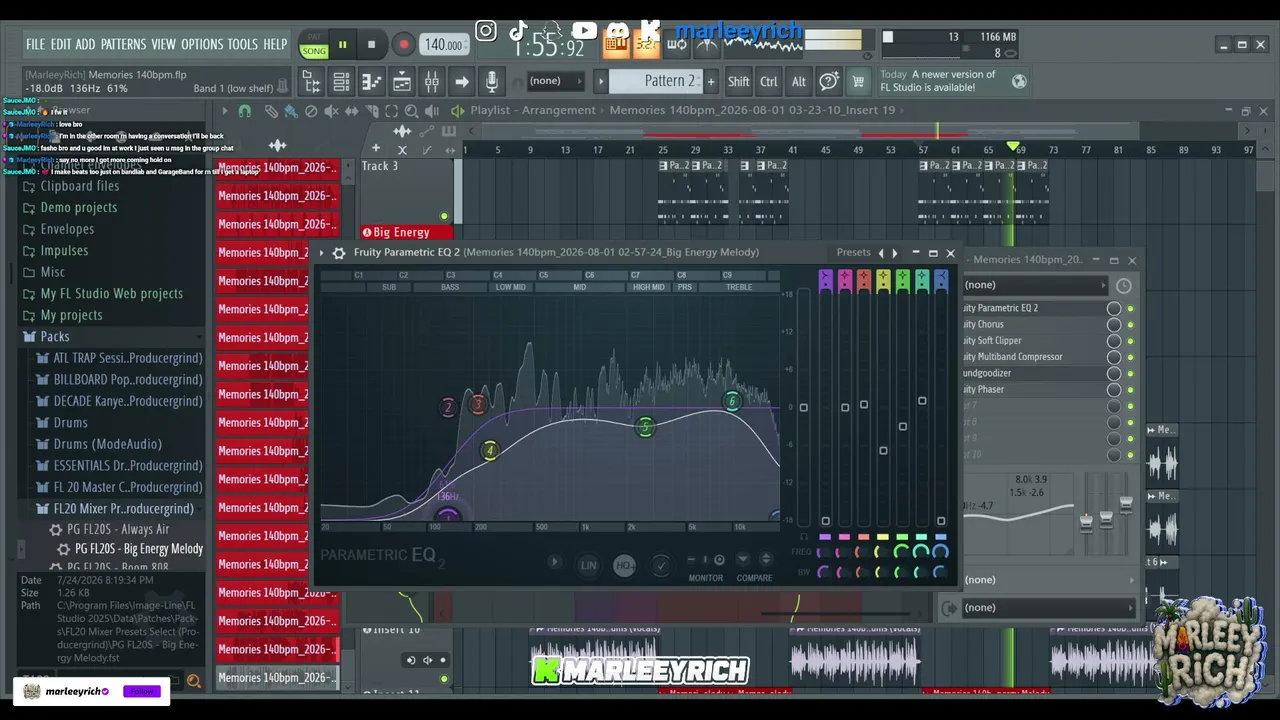Go to the next EQ preset arrow
This screenshot has width=1280, height=720.
894,253
